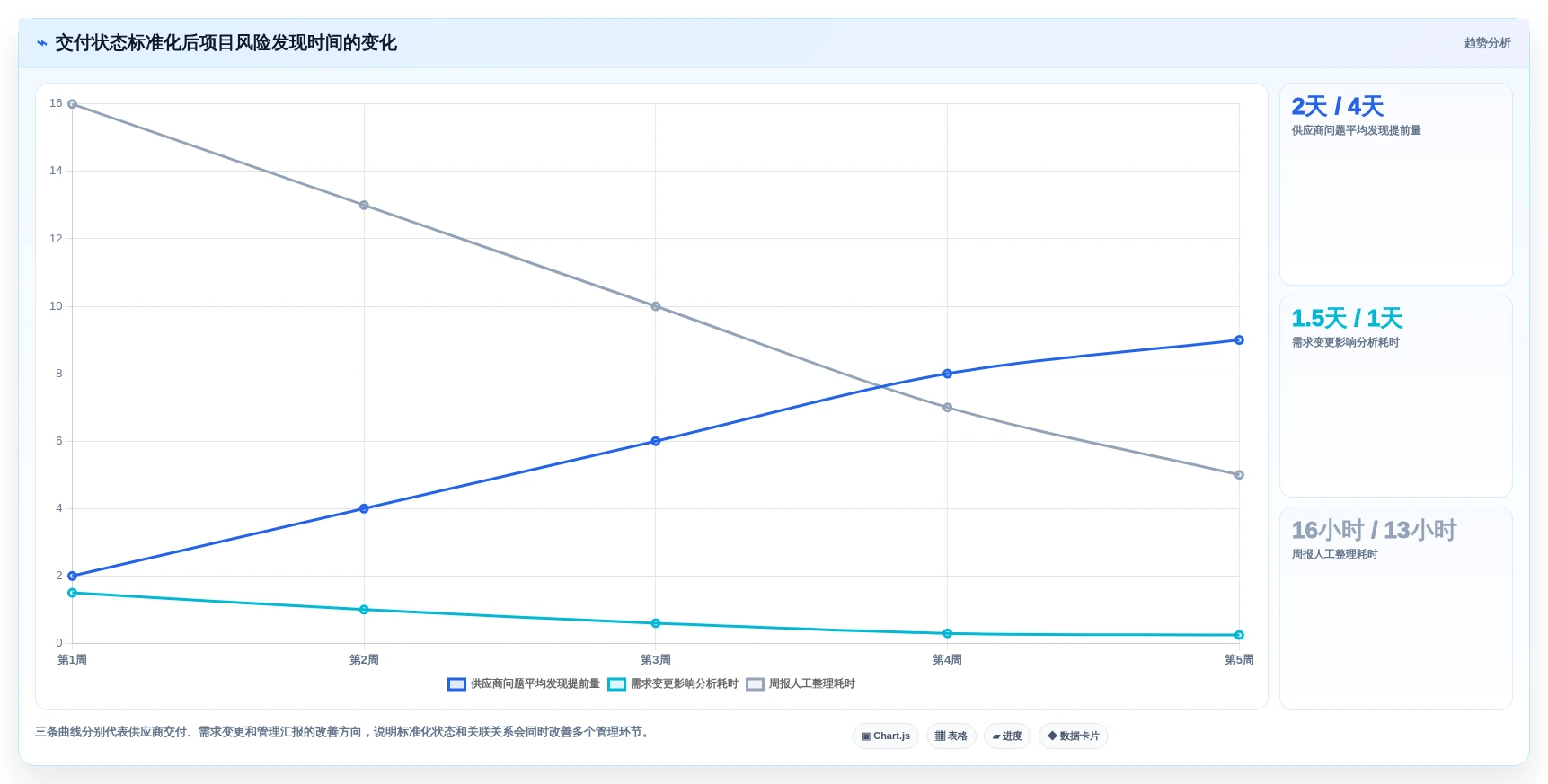
Task: Select the blue data point at 第5周
Action: [1239, 340]
